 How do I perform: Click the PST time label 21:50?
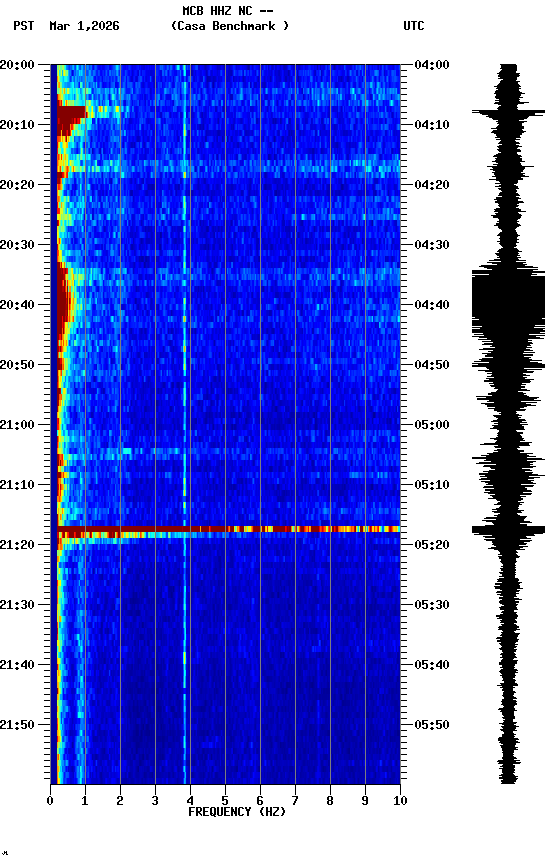coord(17,725)
